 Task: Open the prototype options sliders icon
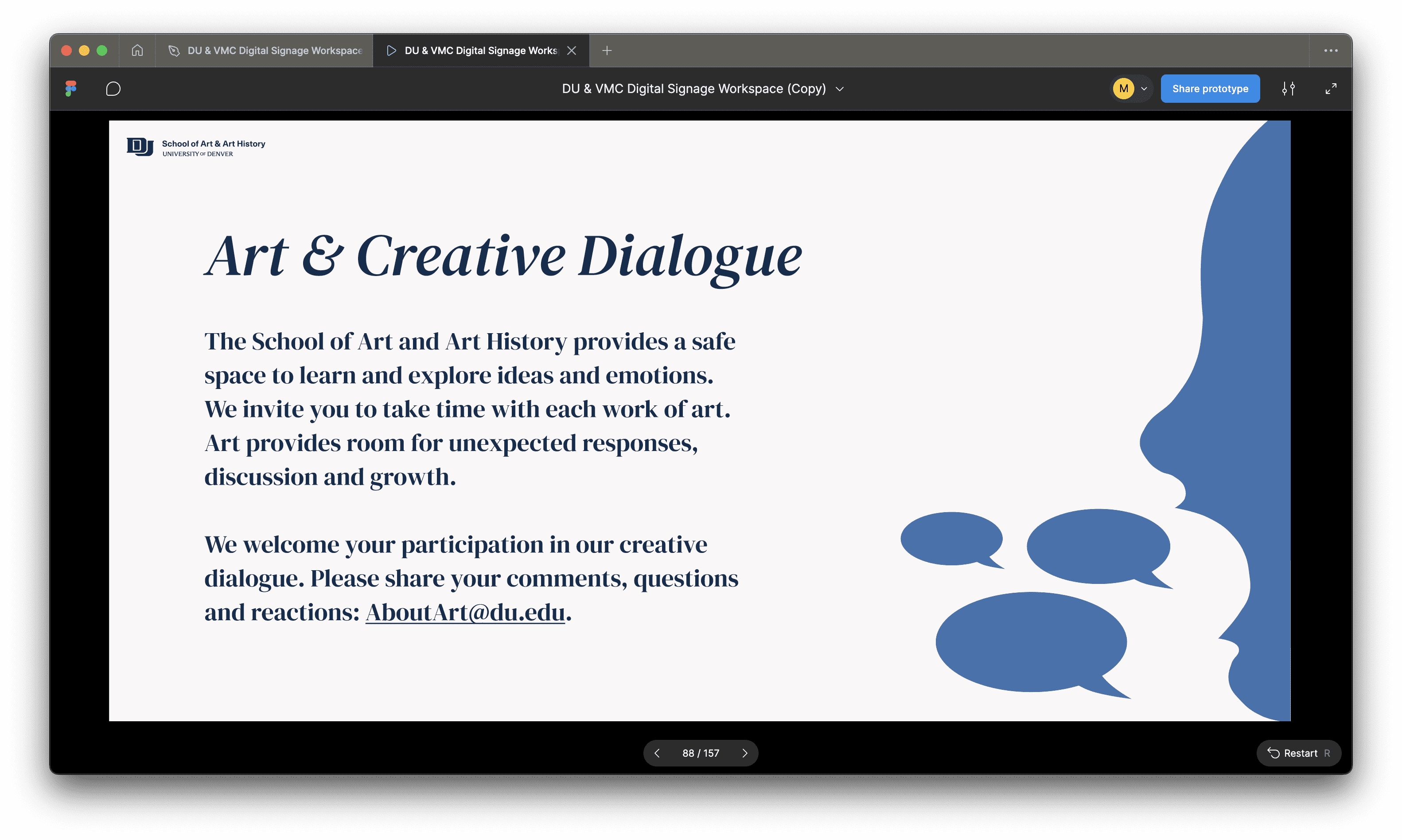click(1288, 88)
